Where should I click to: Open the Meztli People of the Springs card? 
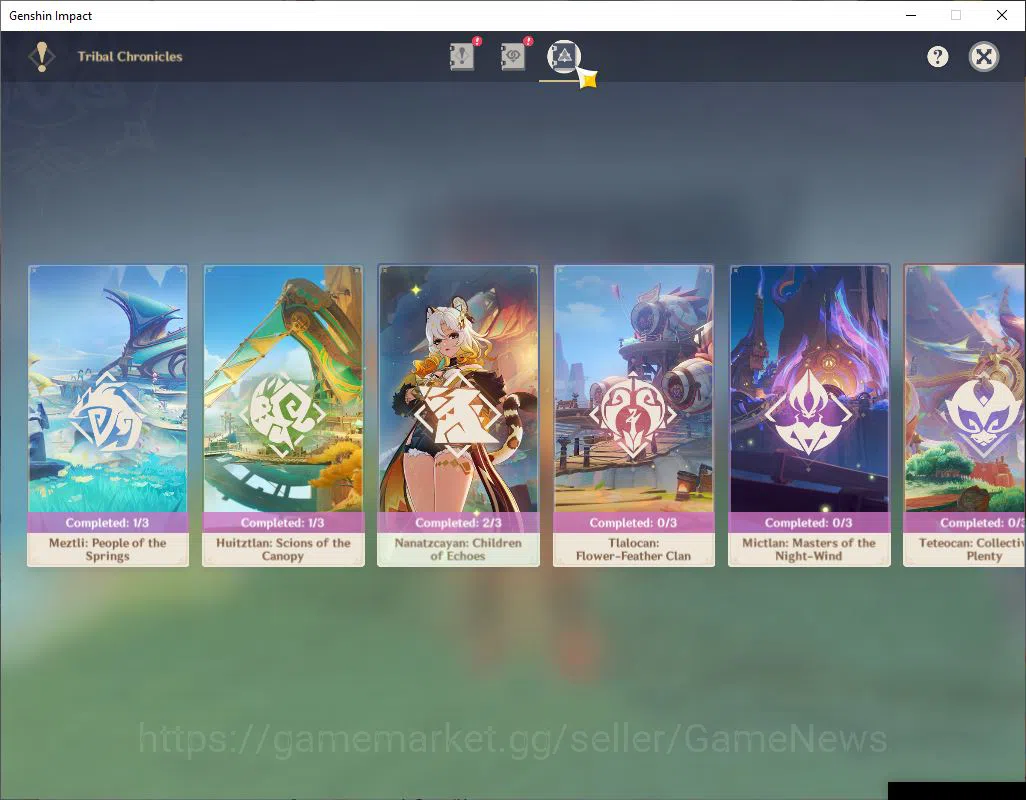[108, 415]
